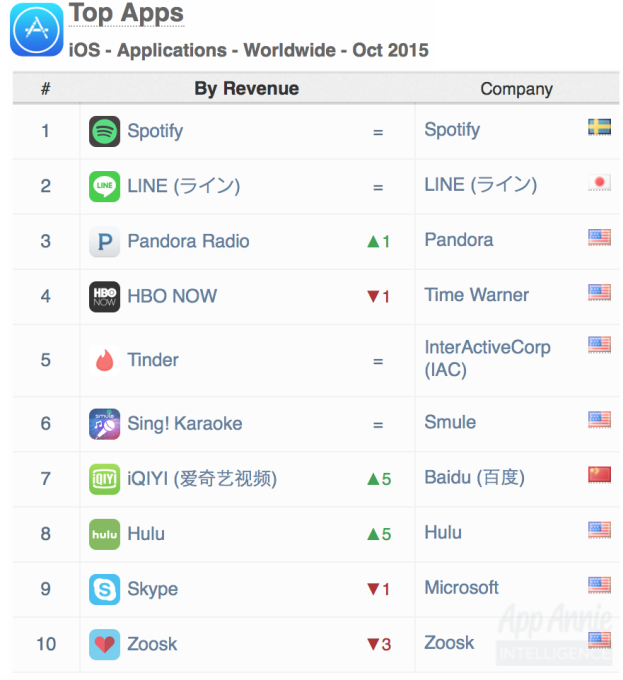The width and height of the screenshot is (623, 680).
Task: Click the App Store logo icon
Action: pos(36,29)
